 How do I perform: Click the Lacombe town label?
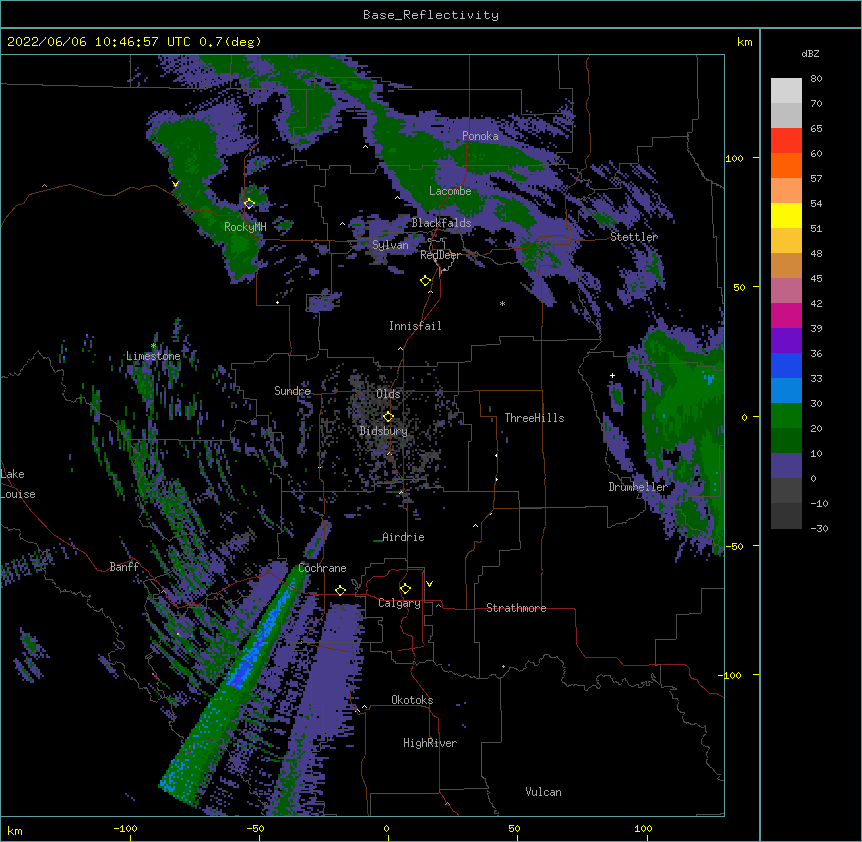[450, 191]
